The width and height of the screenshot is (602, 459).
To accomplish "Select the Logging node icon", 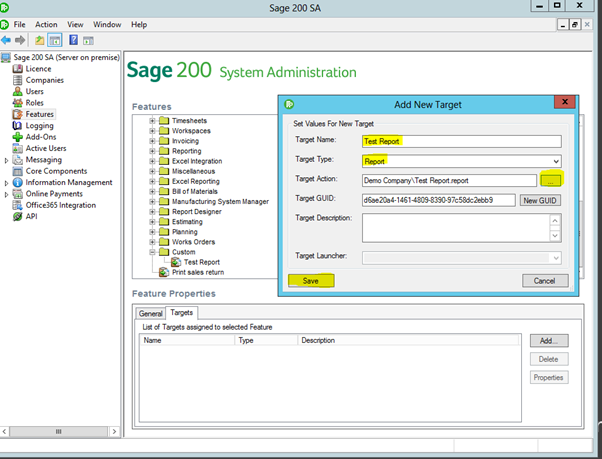I will [17, 125].
